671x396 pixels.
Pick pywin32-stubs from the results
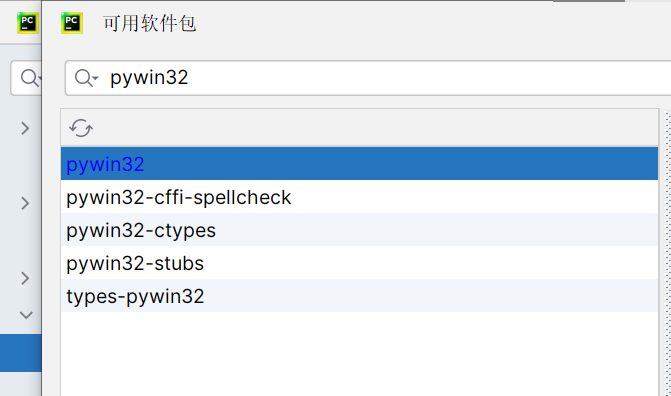tap(359, 263)
